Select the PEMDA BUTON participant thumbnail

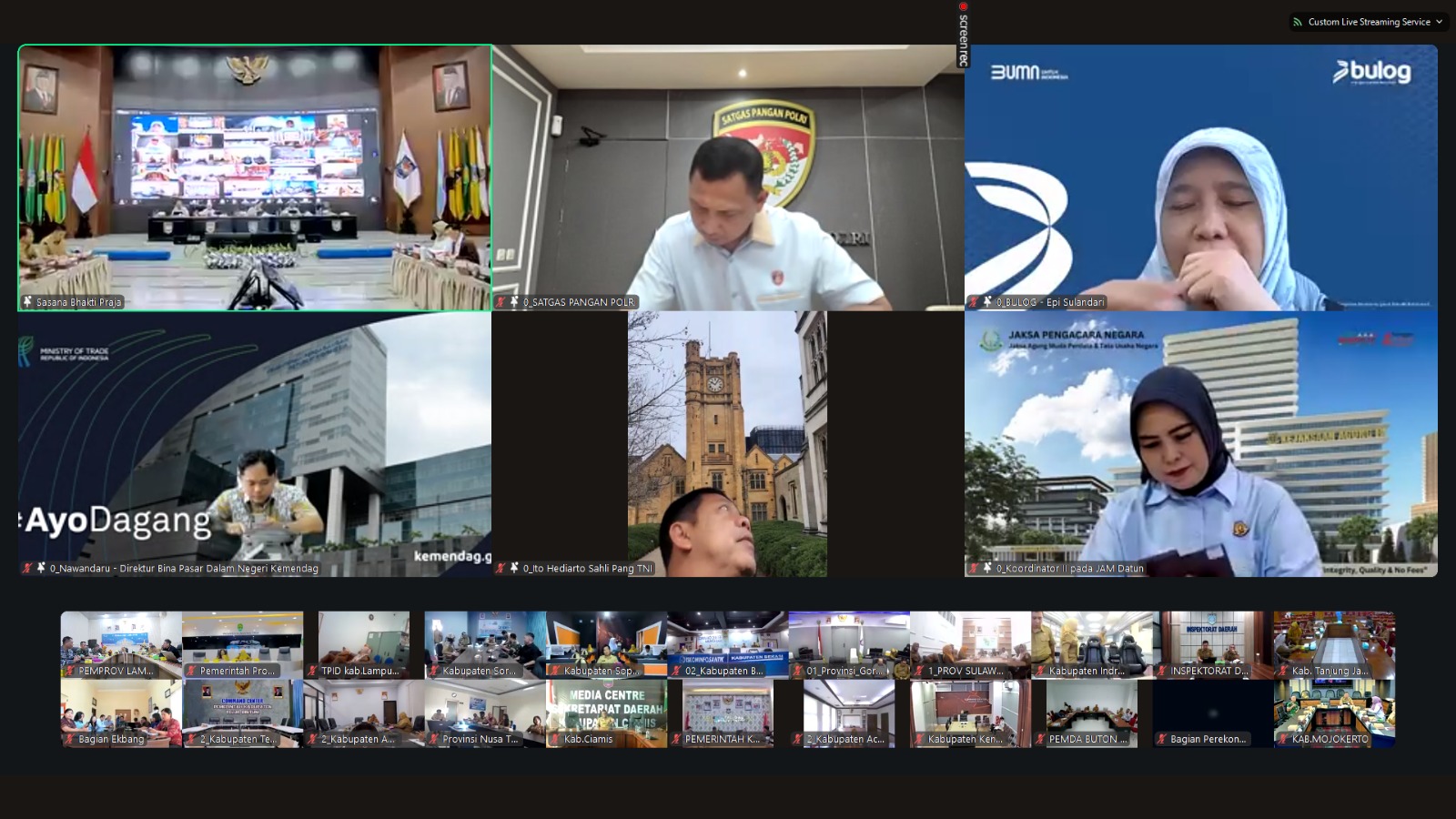(x=1092, y=713)
